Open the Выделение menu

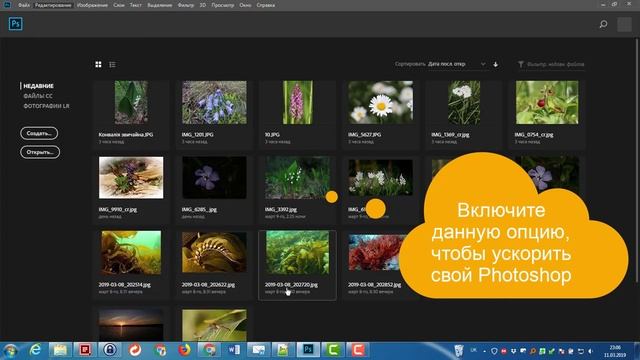coord(160,5)
